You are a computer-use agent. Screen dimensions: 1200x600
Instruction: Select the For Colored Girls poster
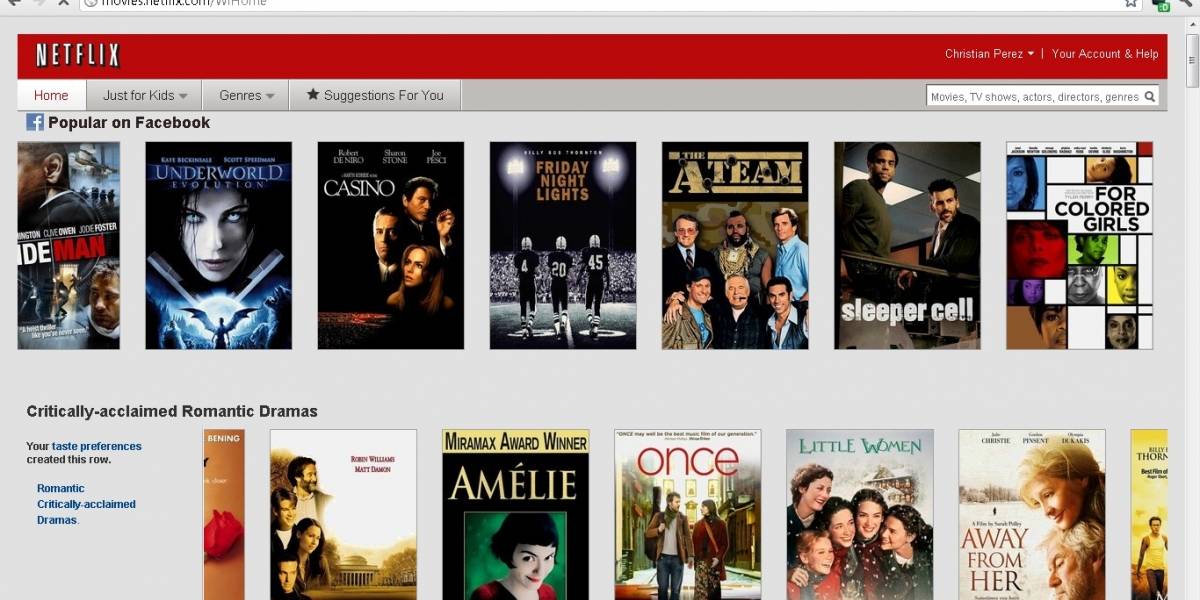(x=1079, y=245)
